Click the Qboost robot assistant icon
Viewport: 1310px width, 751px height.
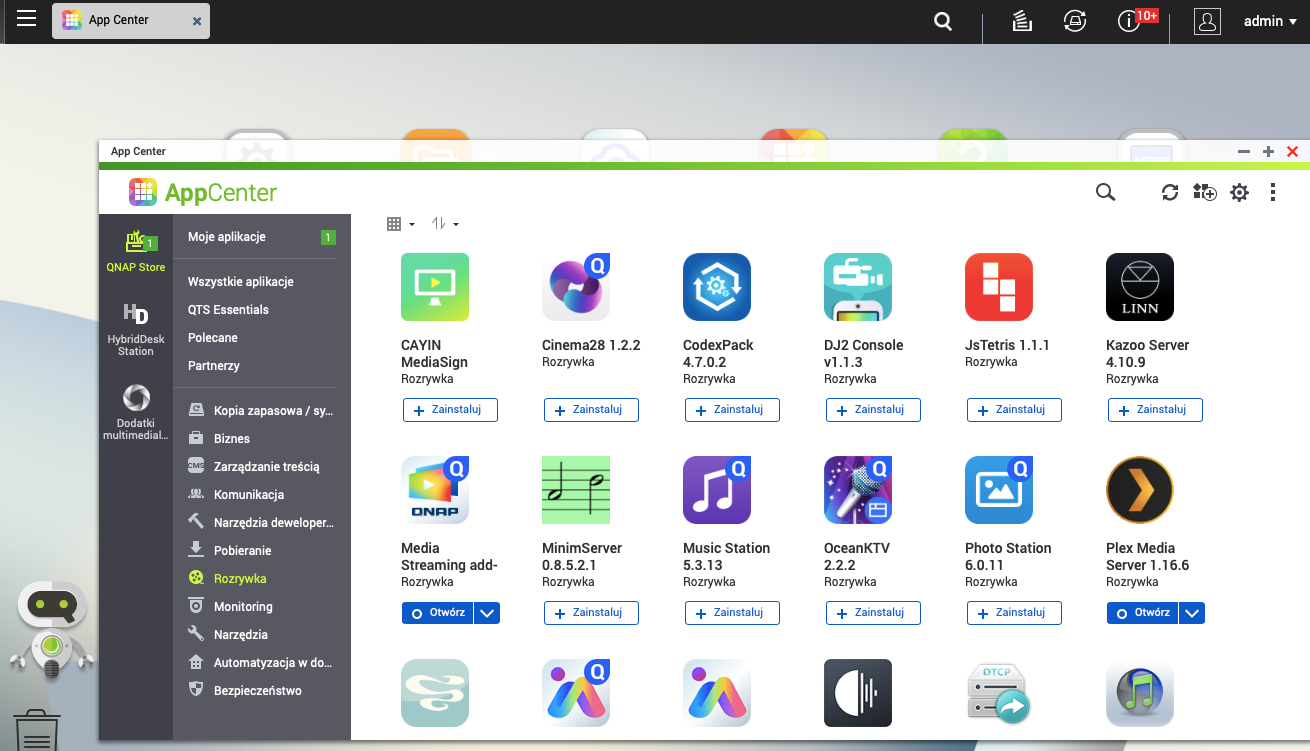52,632
